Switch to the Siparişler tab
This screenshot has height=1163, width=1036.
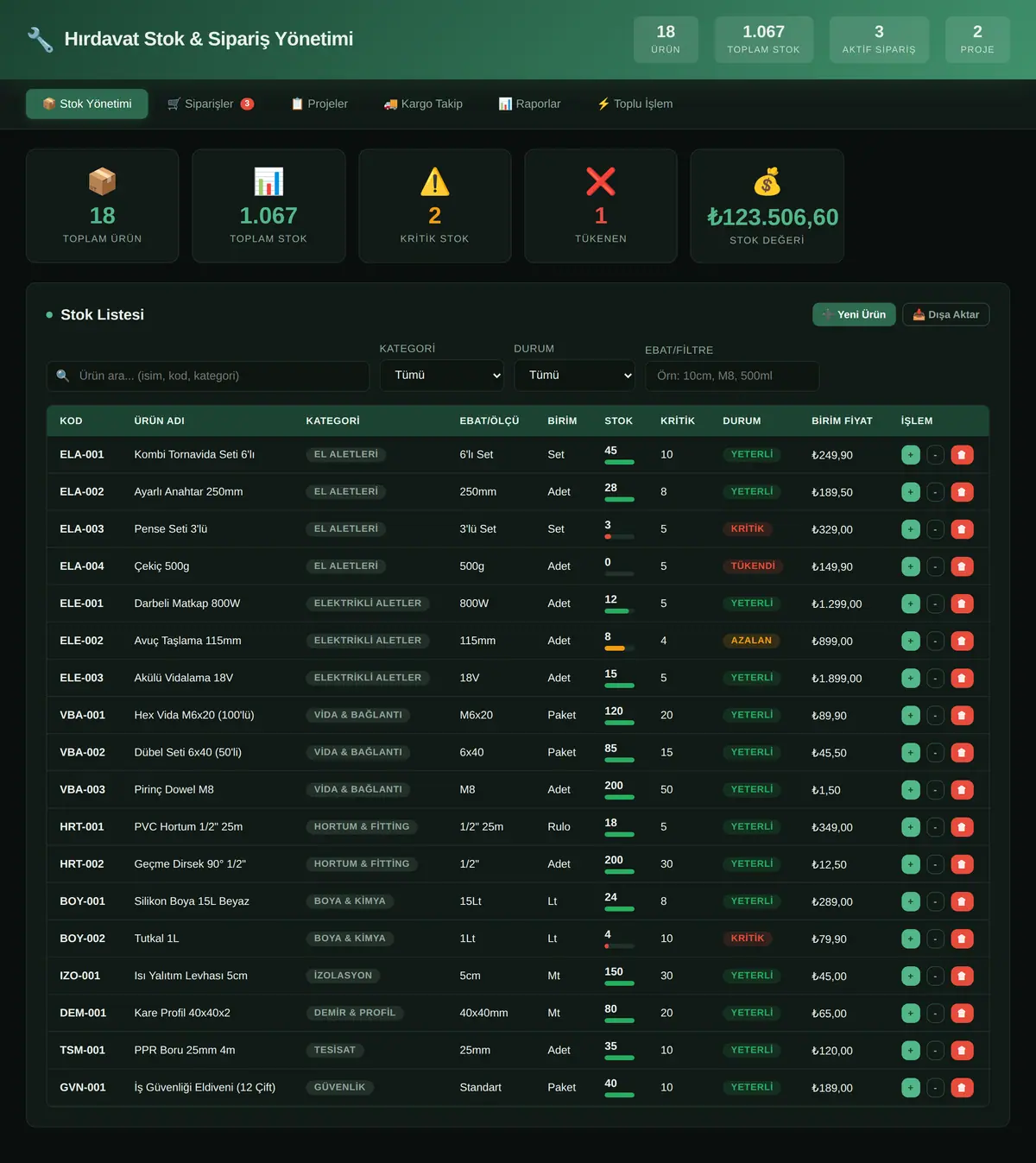210,104
